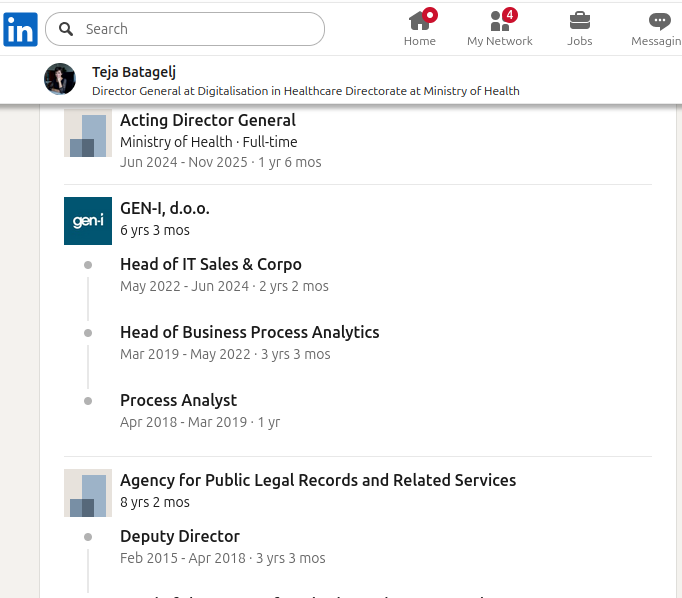Image resolution: width=682 pixels, height=598 pixels.
Task: Click the search magnifier icon
Action: pyautogui.click(x=66, y=29)
